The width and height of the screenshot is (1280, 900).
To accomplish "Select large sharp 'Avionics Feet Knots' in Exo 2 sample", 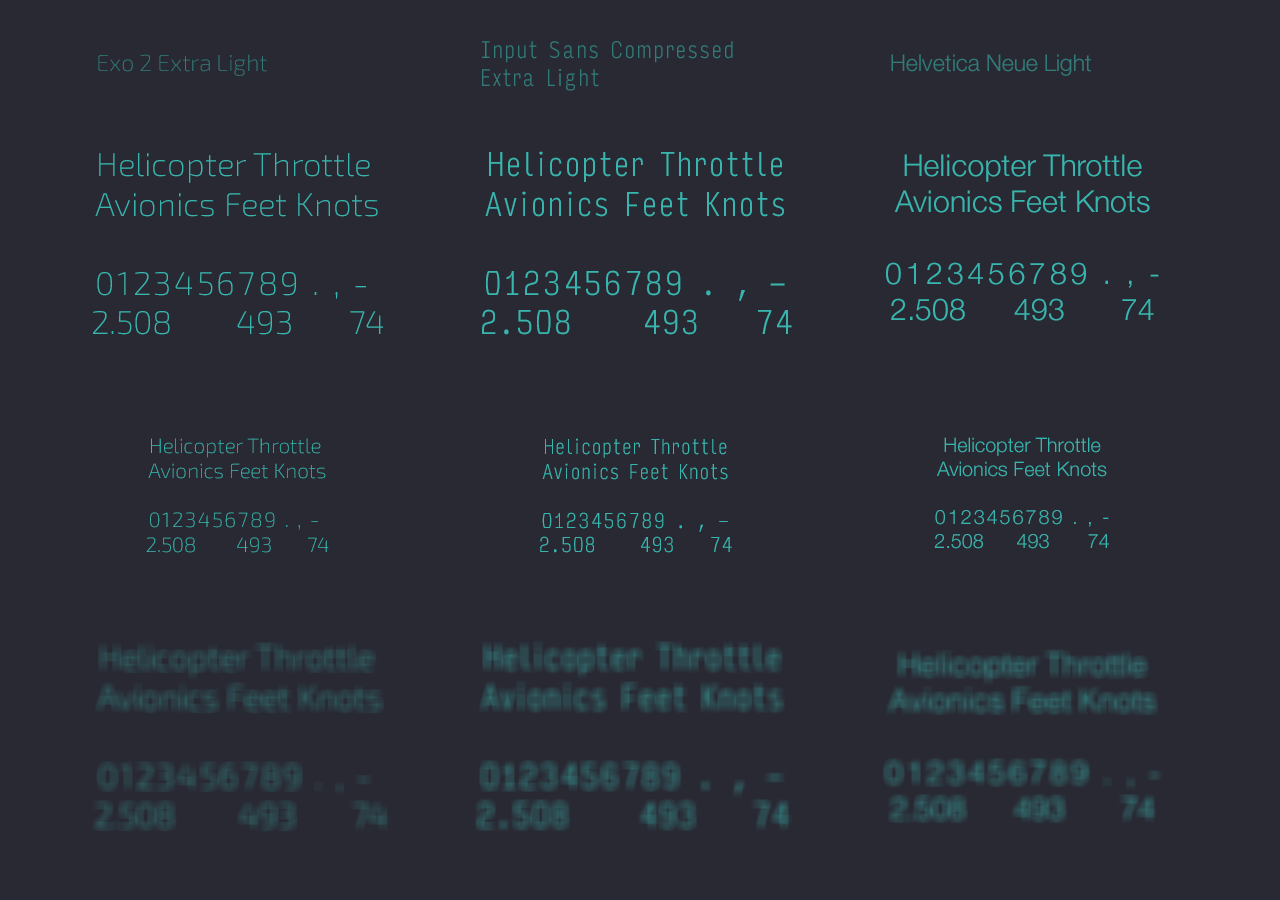I will pos(237,205).
